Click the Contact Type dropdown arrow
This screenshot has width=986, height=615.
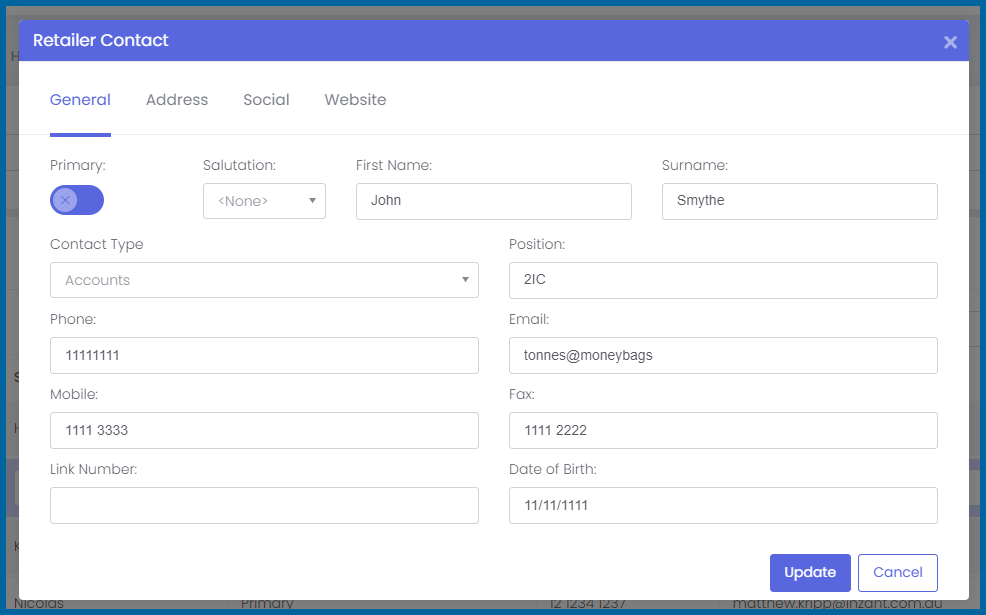(x=465, y=280)
